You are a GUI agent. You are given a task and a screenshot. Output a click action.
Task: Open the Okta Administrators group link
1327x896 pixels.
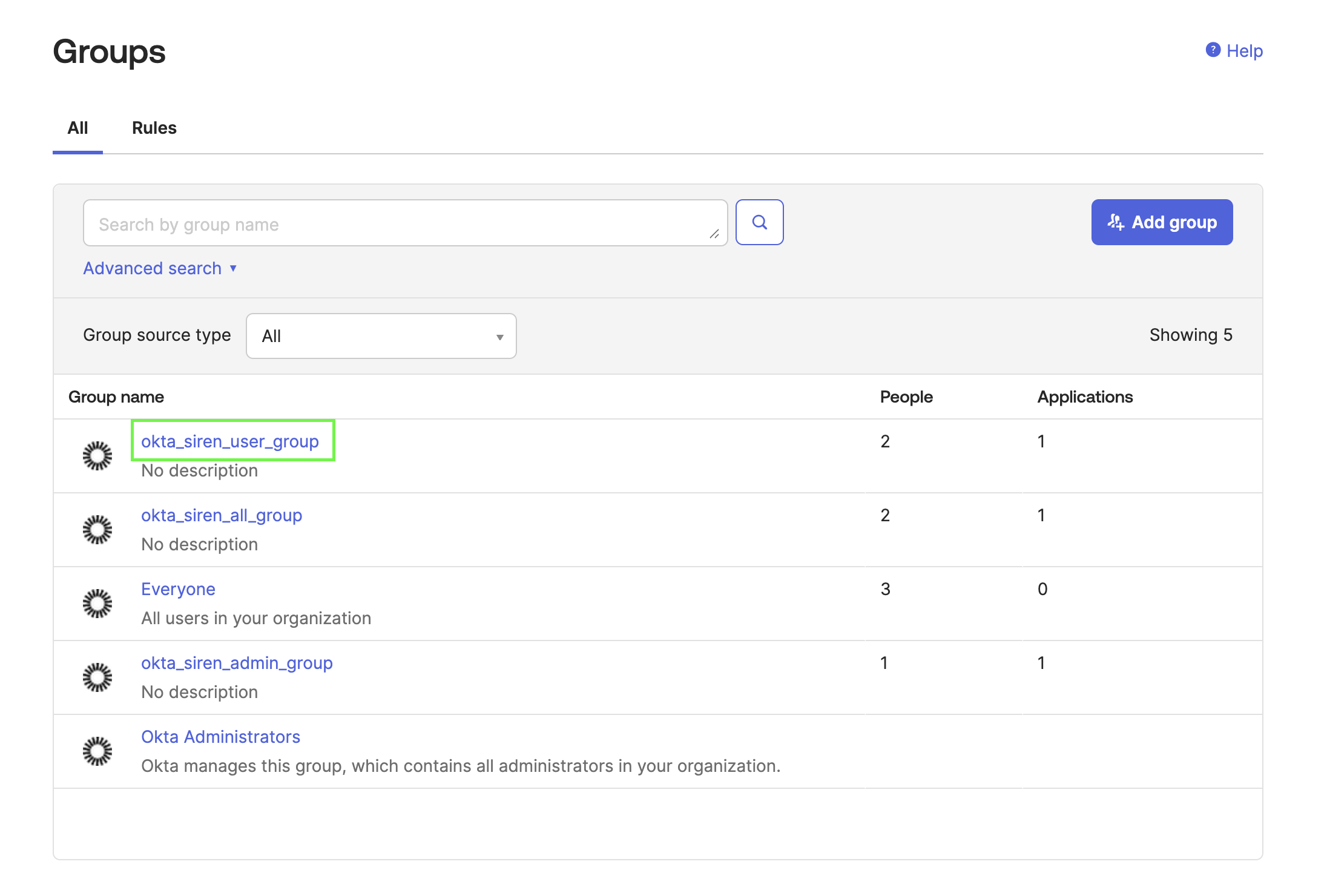pos(220,737)
